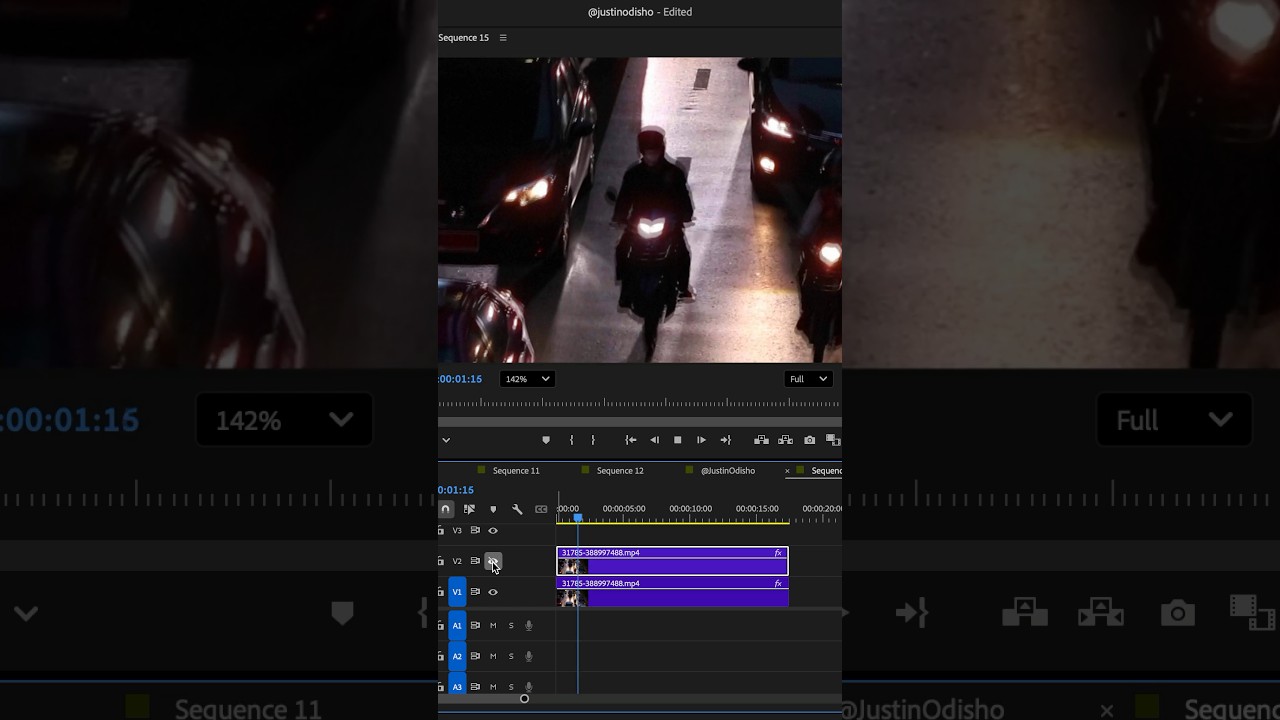This screenshot has width=1280, height=720.
Task: Solo track A2
Action: coord(511,657)
